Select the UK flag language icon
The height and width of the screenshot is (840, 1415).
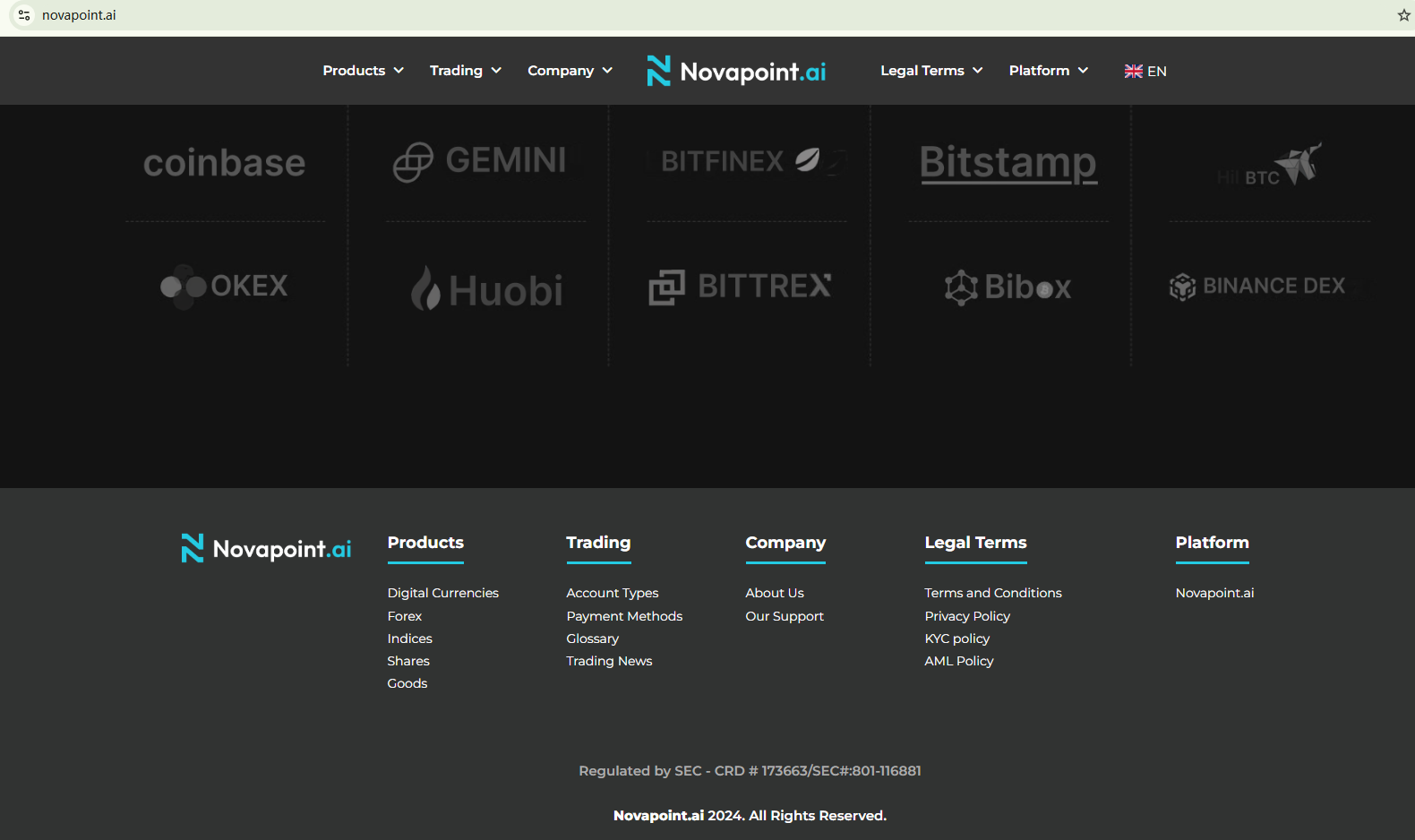coord(1133,71)
